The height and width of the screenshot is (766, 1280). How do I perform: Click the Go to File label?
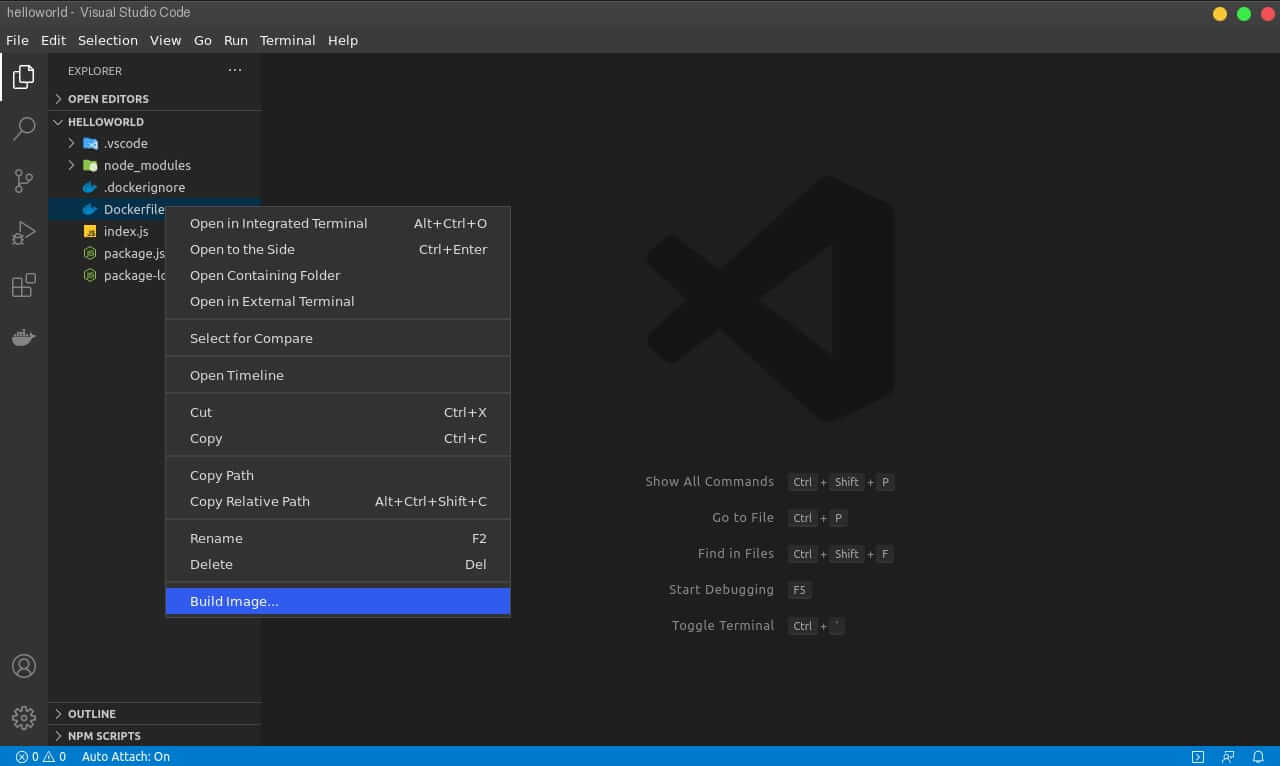click(743, 518)
